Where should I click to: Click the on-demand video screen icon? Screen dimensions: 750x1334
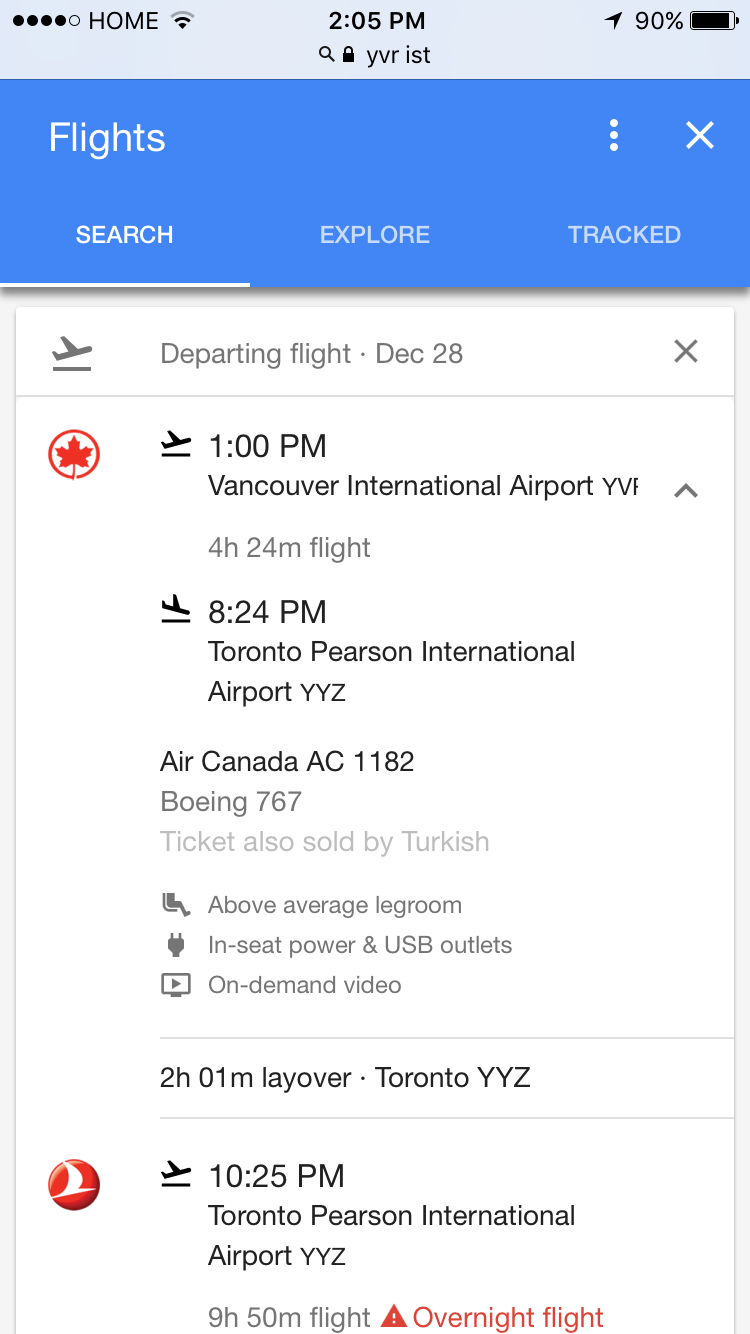coord(176,985)
